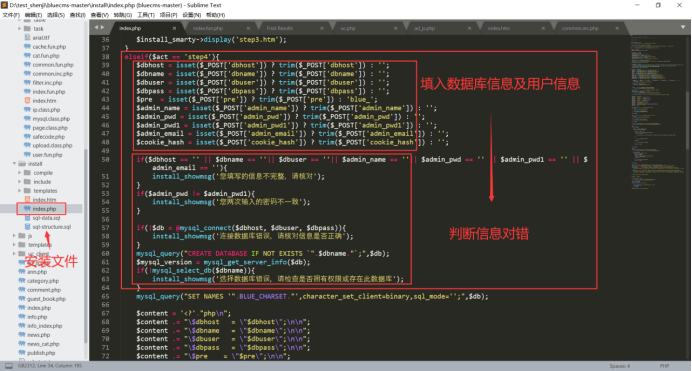Open the 文件(F) menu
Image resolution: width=692 pixels, height=371 pixels.
11,15
